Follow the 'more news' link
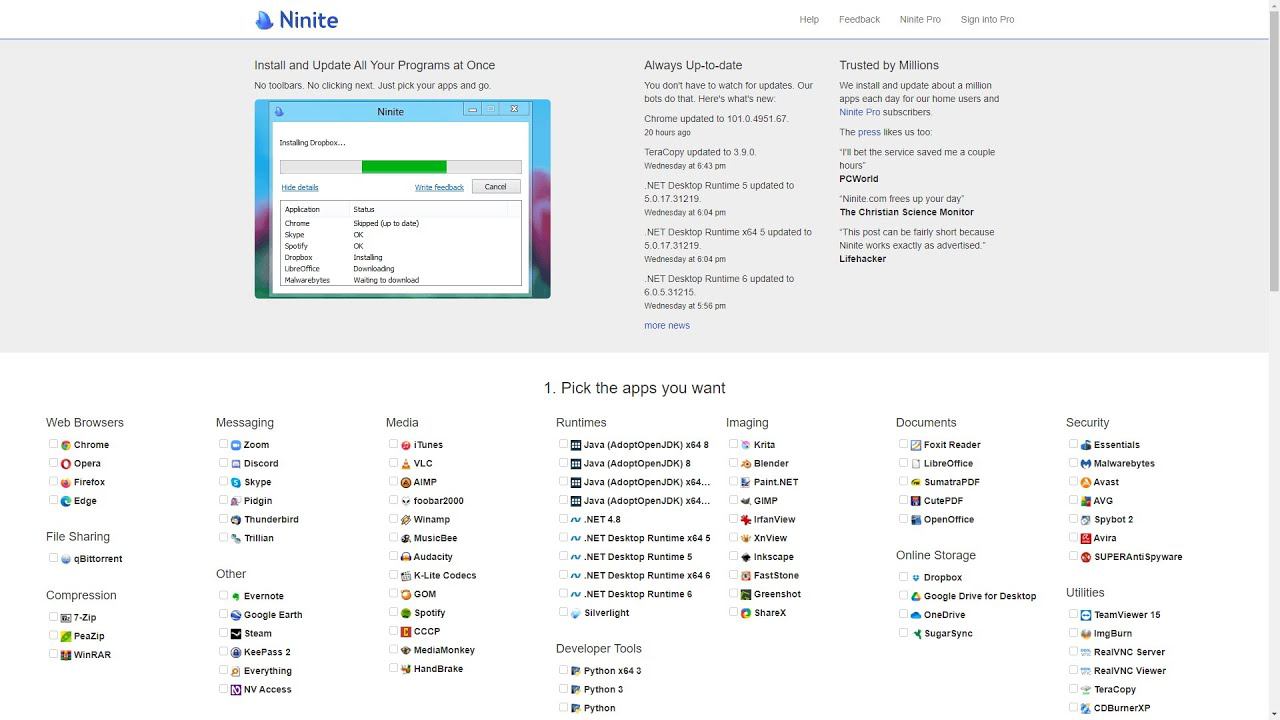Viewport: 1280px width, 720px height. click(x=667, y=325)
